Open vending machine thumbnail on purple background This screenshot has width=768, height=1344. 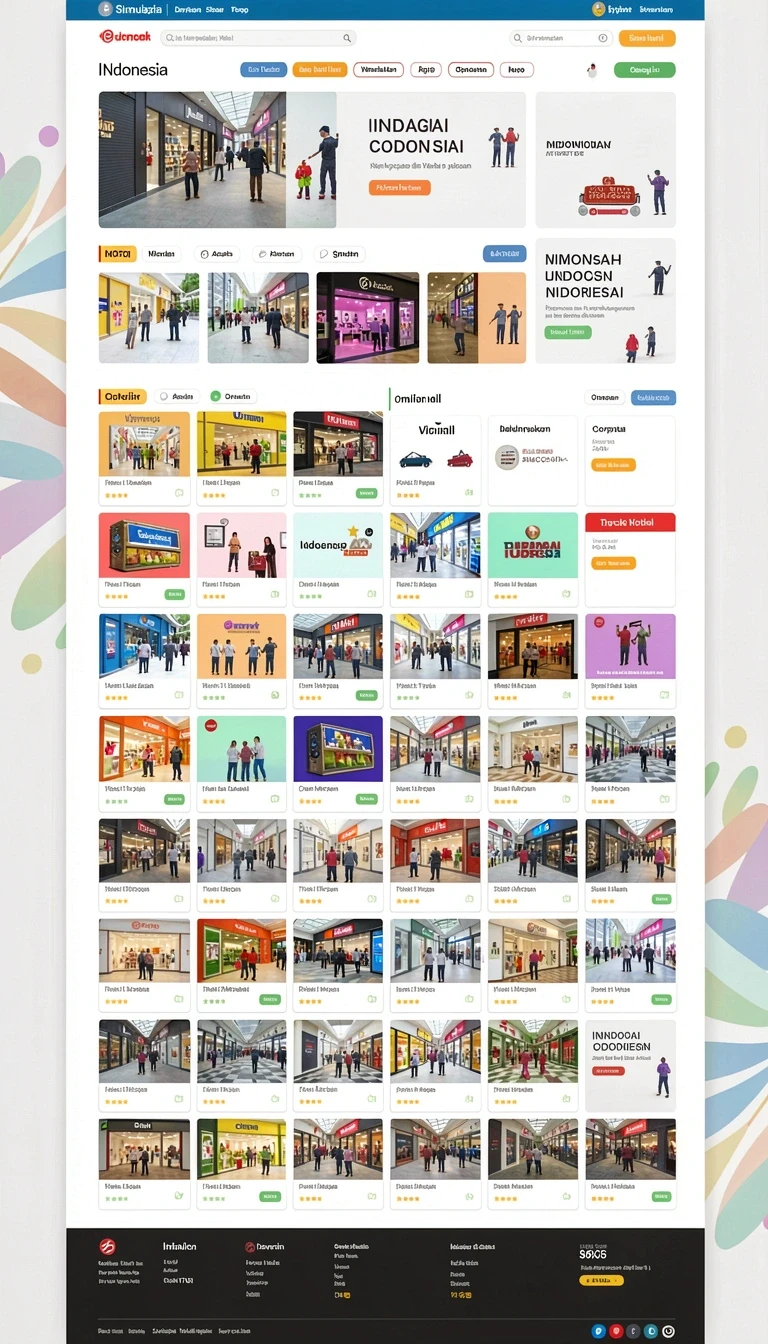click(x=338, y=749)
